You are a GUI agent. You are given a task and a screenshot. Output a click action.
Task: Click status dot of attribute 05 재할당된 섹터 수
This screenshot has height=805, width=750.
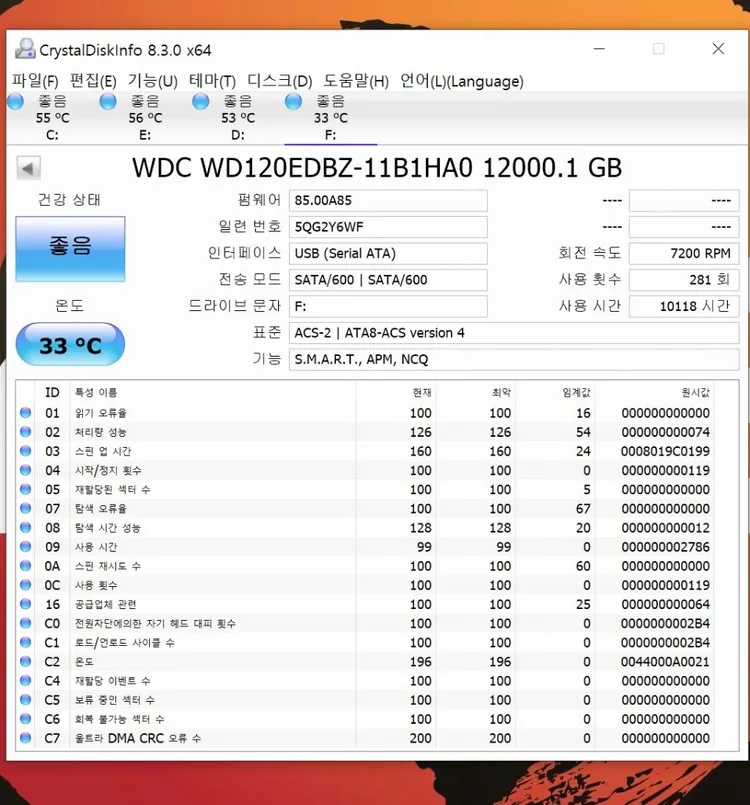click(x=25, y=489)
